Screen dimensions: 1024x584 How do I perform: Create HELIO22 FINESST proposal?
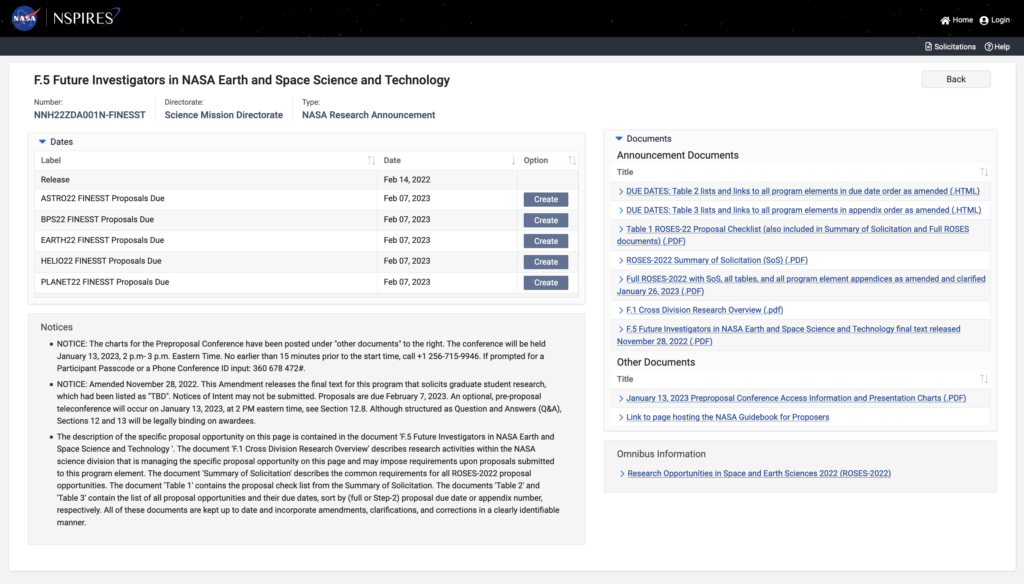point(545,261)
